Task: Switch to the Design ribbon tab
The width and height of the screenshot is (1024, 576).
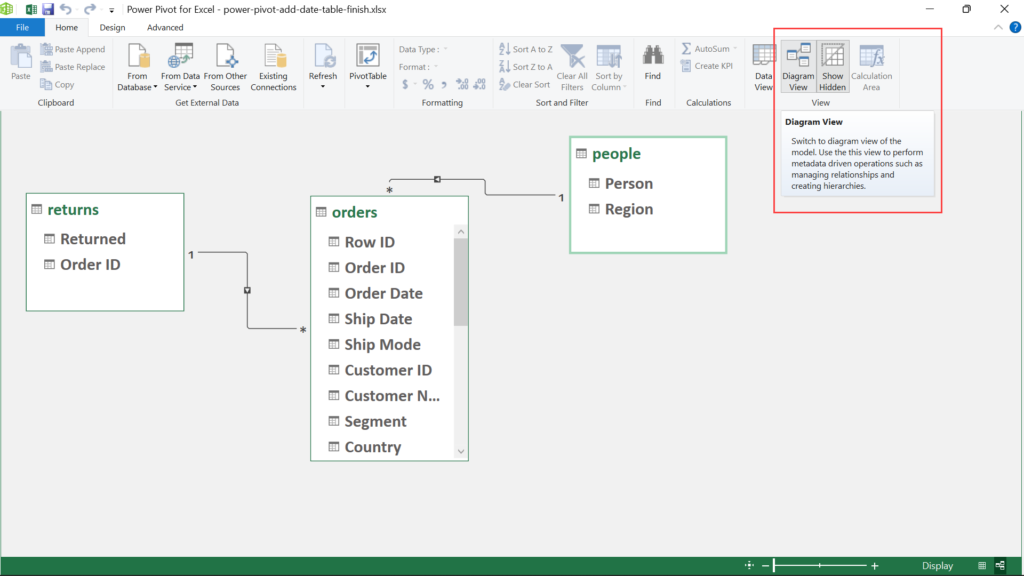Action: coord(113,27)
